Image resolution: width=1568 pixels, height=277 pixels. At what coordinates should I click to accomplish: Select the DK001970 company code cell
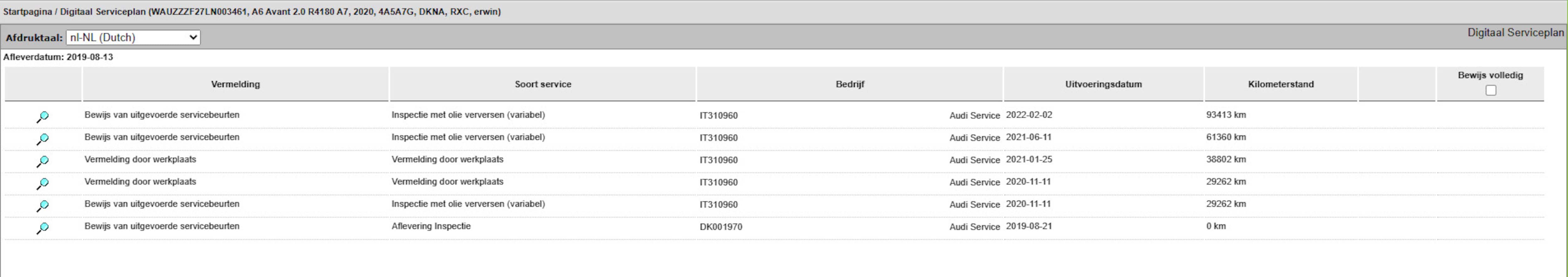click(x=721, y=226)
